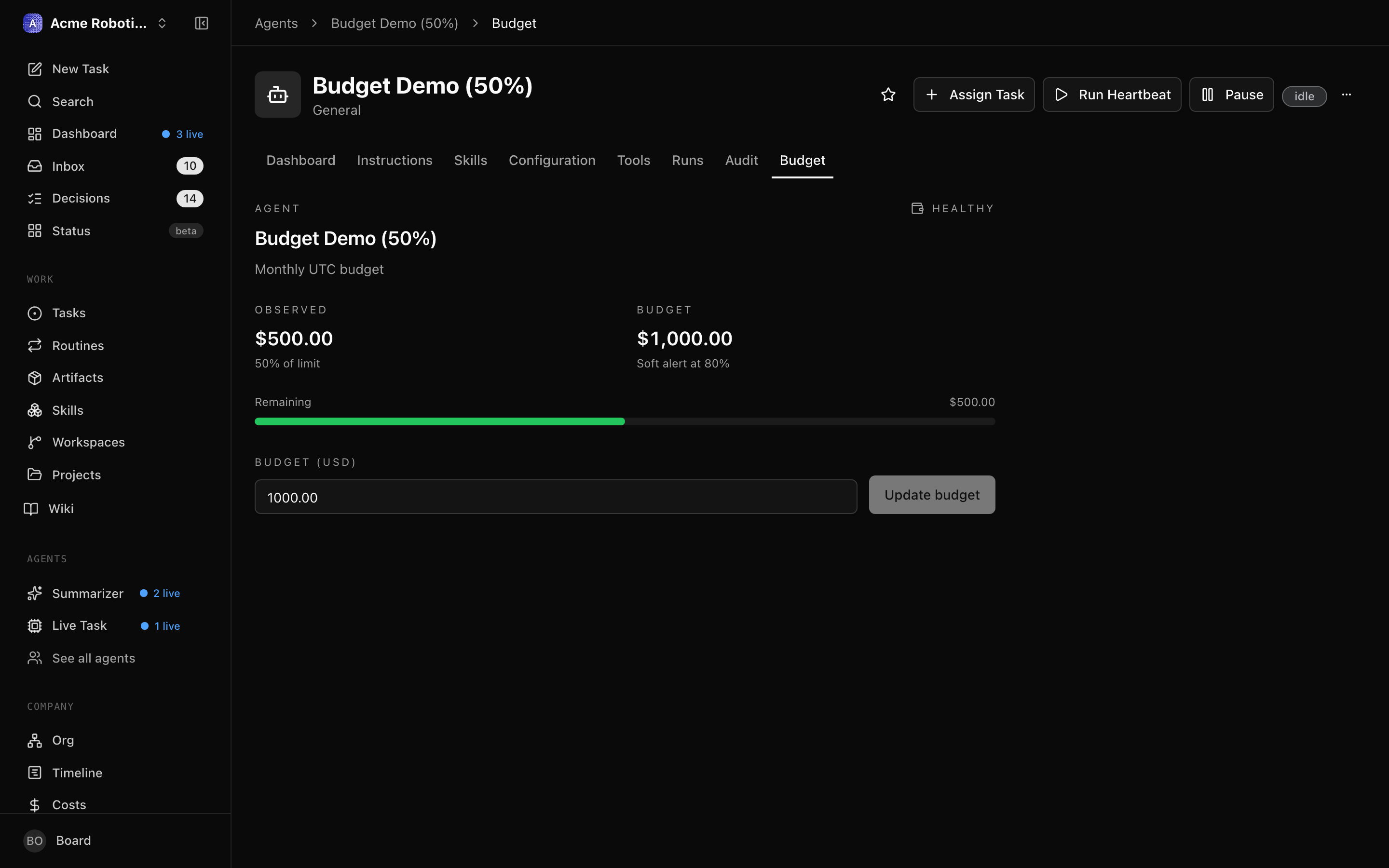
Task: Switch to the Configuration tab
Action: 552,160
